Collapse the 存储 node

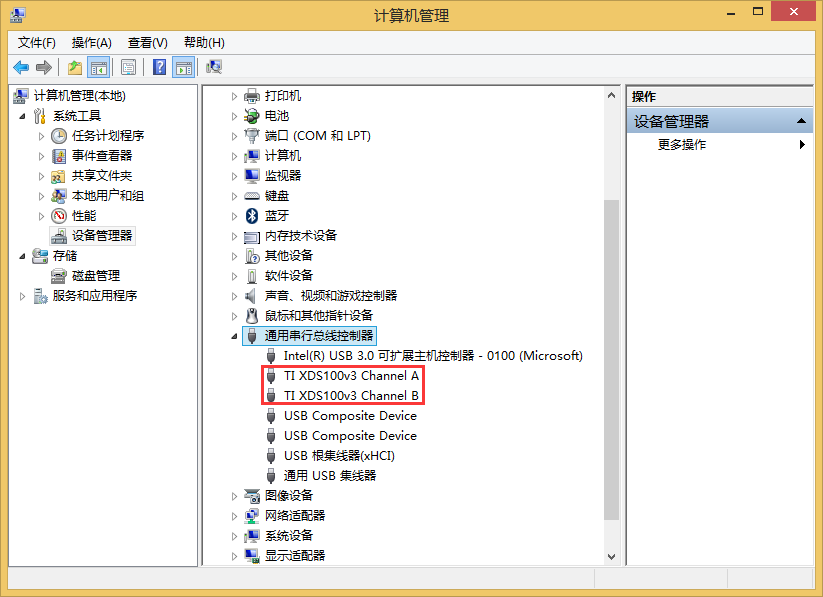point(22,256)
